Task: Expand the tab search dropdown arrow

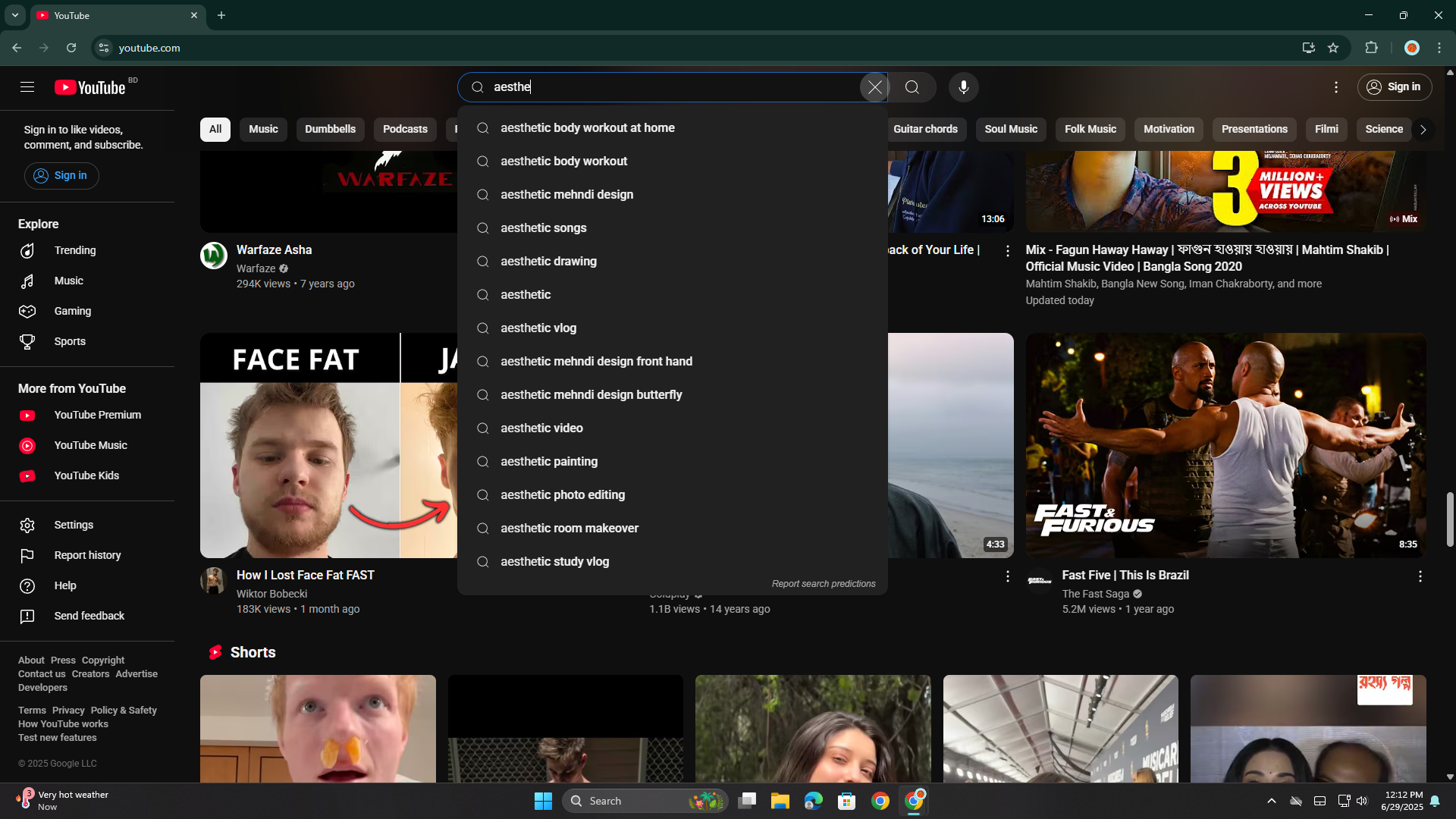Action: click(x=15, y=15)
